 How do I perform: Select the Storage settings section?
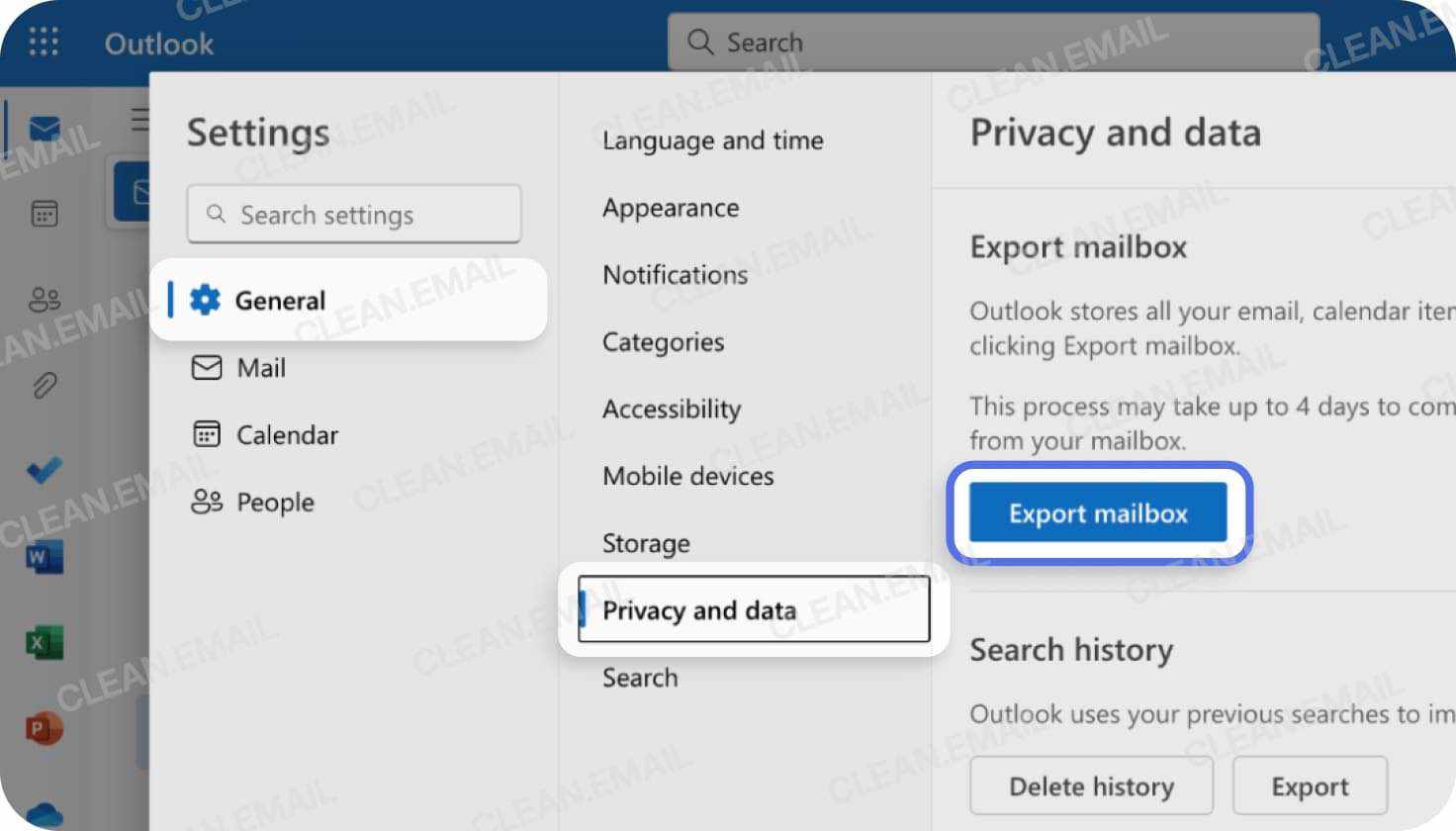tap(646, 543)
